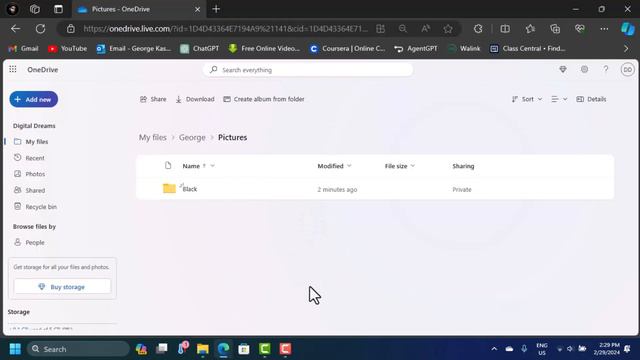Open the Details pane
The width and height of the screenshot is (640, 360).
(x=591, y=99)
